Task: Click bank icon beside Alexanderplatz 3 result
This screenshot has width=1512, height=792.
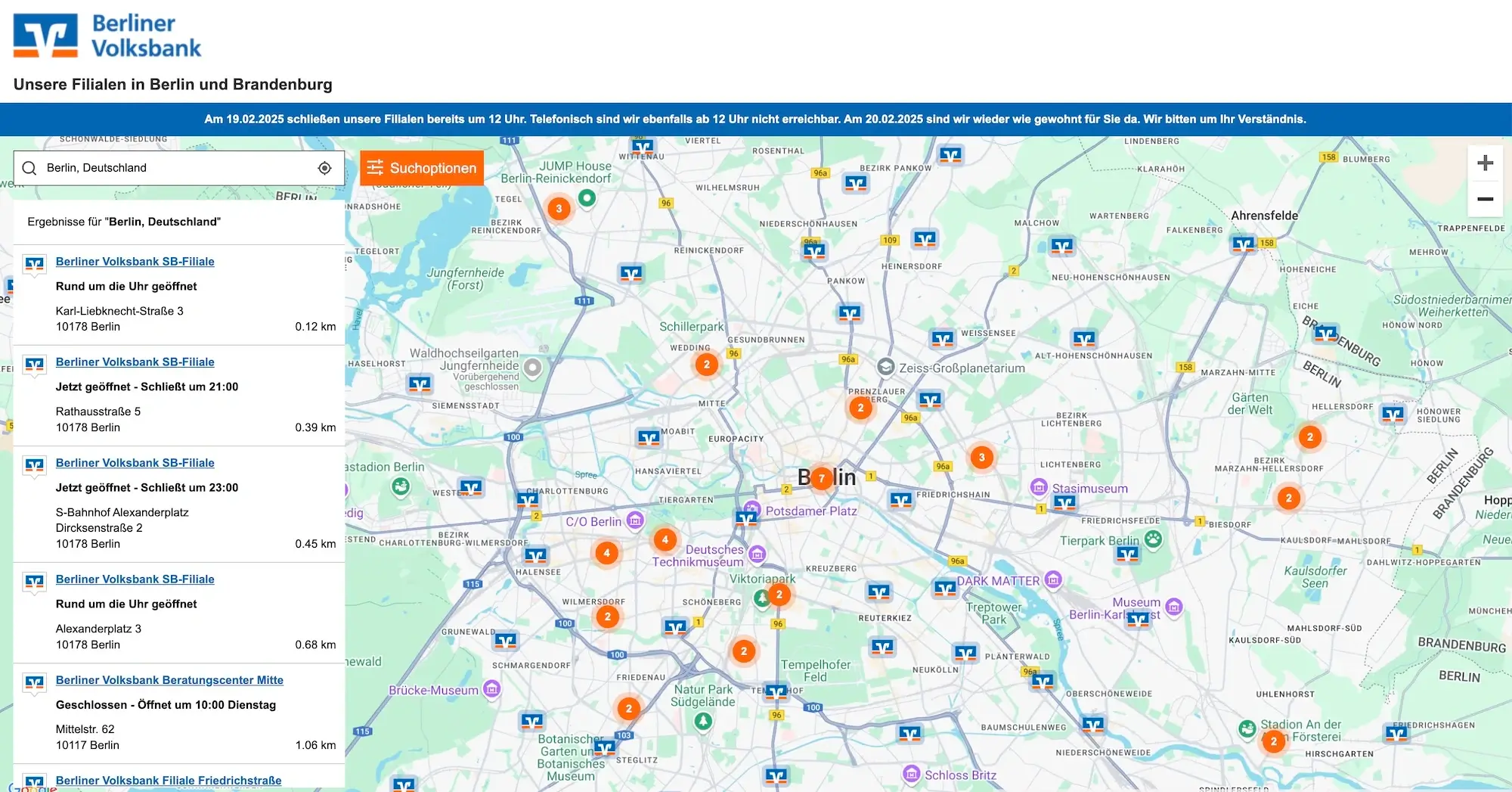Action: point(34,582)
